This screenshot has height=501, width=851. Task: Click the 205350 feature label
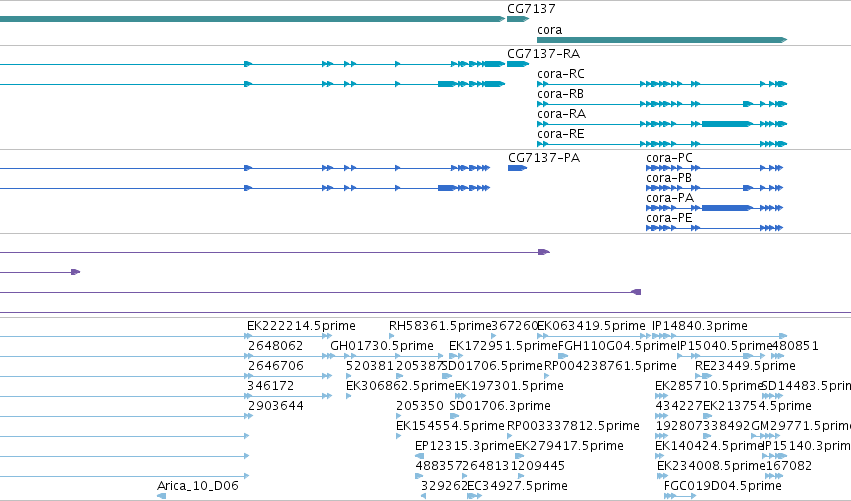(420, 406)
